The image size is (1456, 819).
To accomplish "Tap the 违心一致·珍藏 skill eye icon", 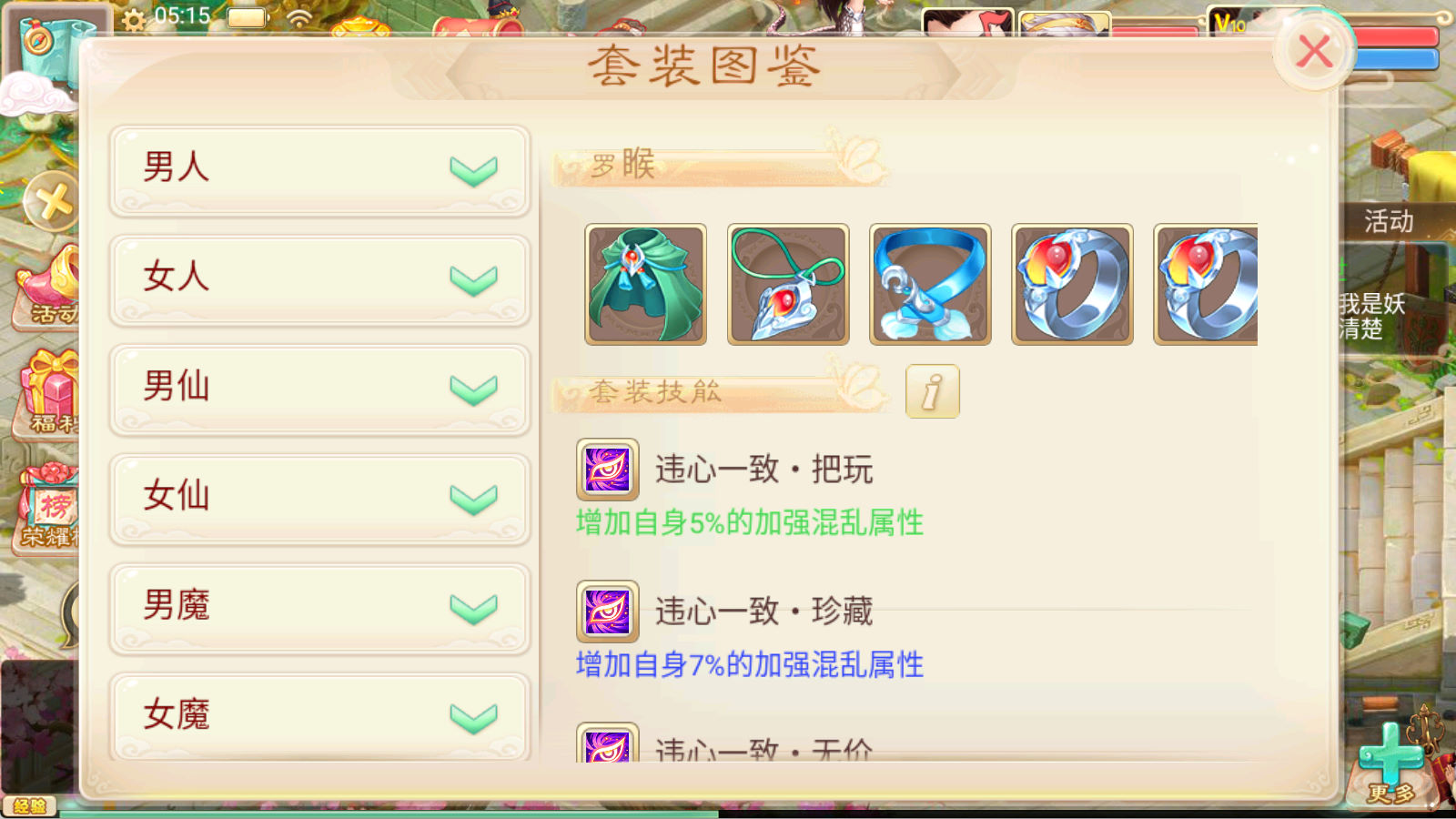I will pyautogui.click(x=607, y=612).
